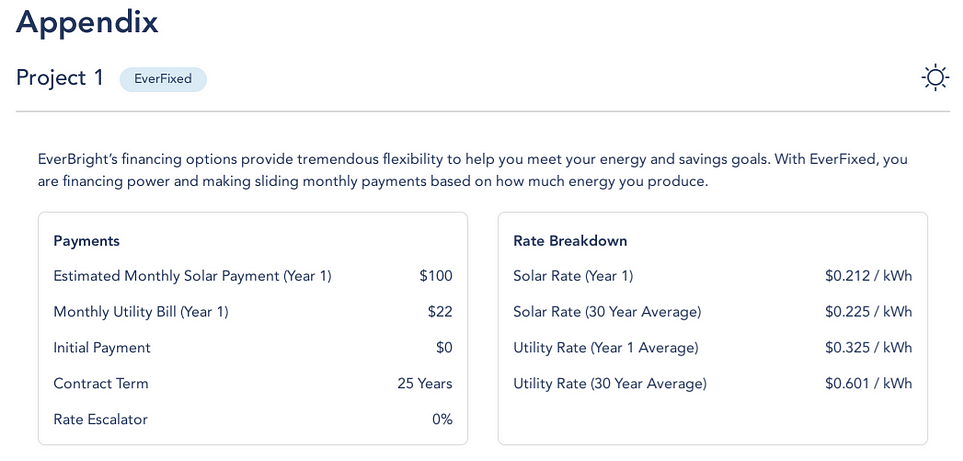Select the Estimated Monthly Solar Payment label
Viewport: 963px width, 461px height.
[192, 276]
